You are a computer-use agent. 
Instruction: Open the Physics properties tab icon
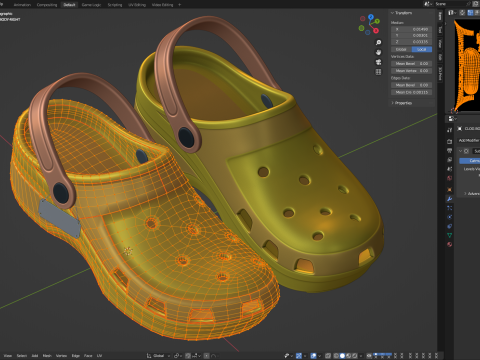pos(449,217)
